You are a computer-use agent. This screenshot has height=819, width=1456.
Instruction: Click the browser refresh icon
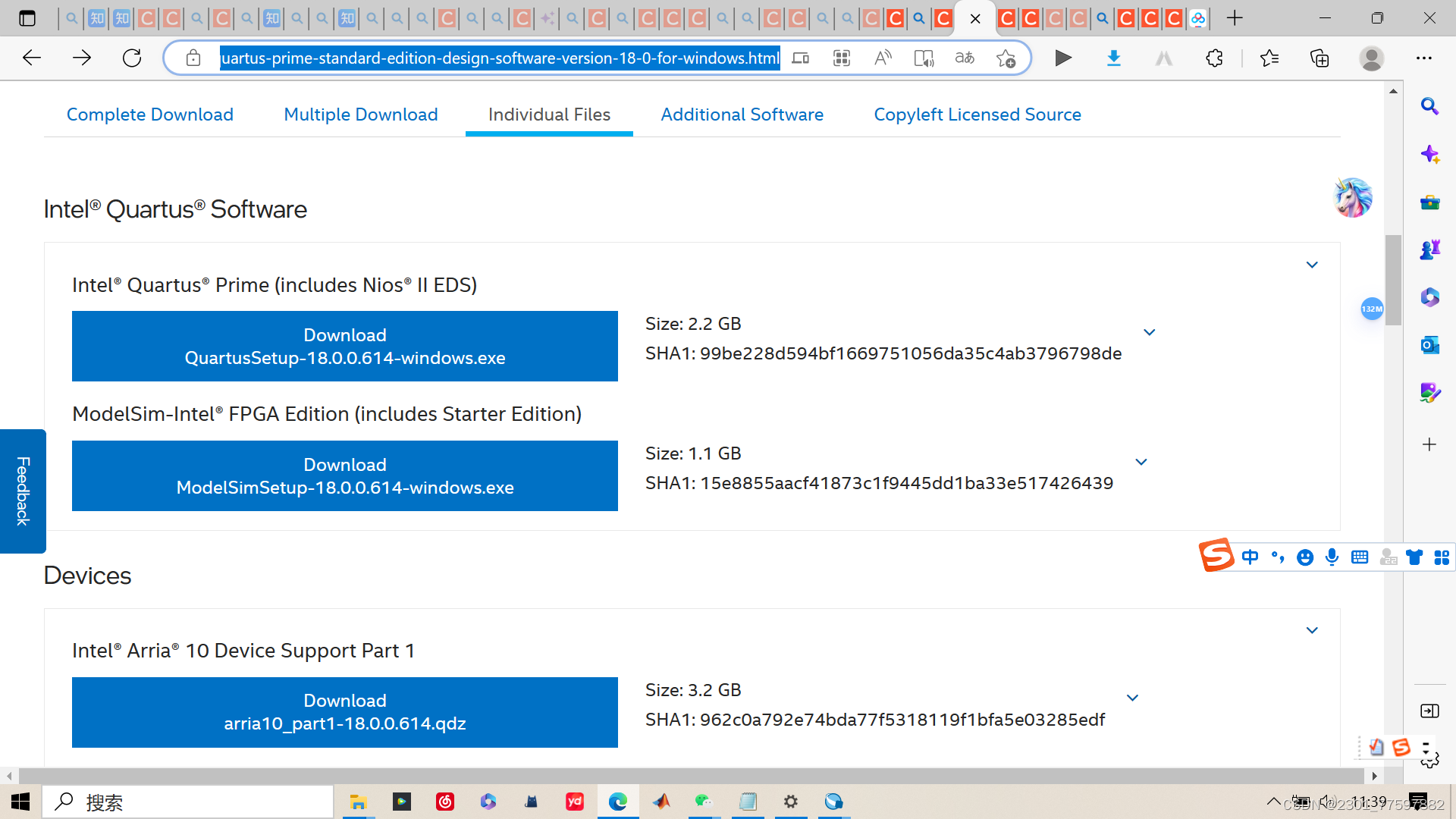pyautogui.click(x=132, y=58)
